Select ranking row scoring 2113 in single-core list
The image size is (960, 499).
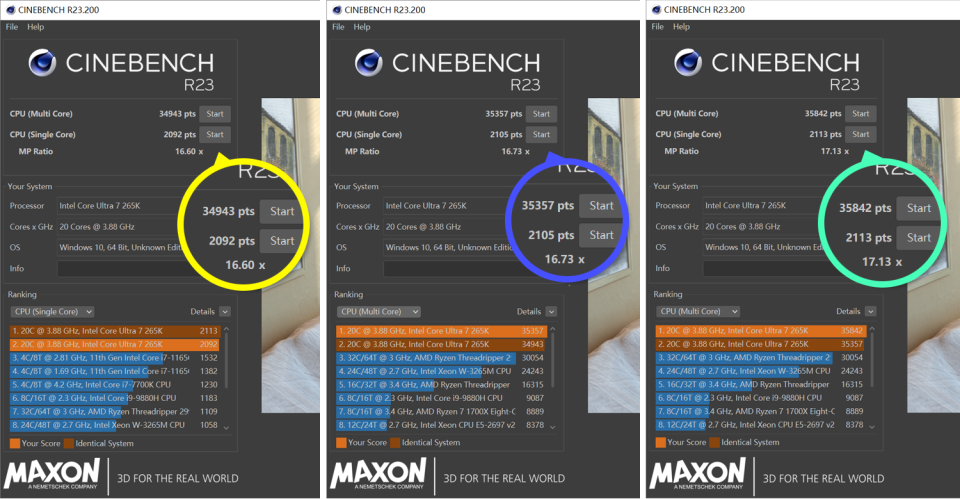click(x=114, y=331)
